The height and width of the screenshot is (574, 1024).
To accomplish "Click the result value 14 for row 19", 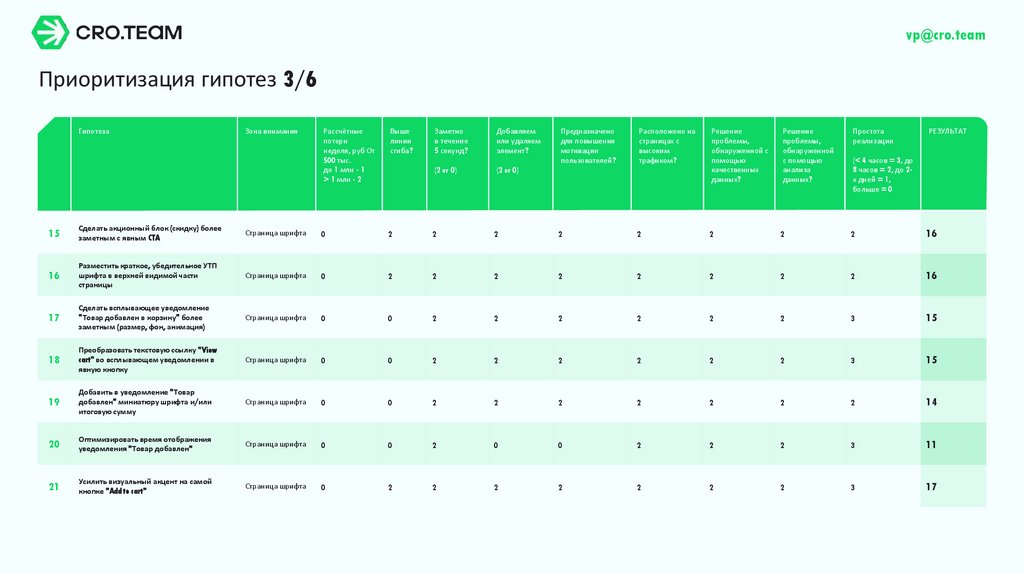I will (931, 402).
